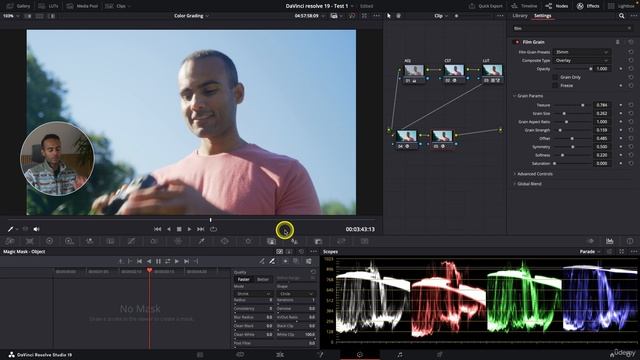Expand the Scopes panel to full screen

[622, 252]
